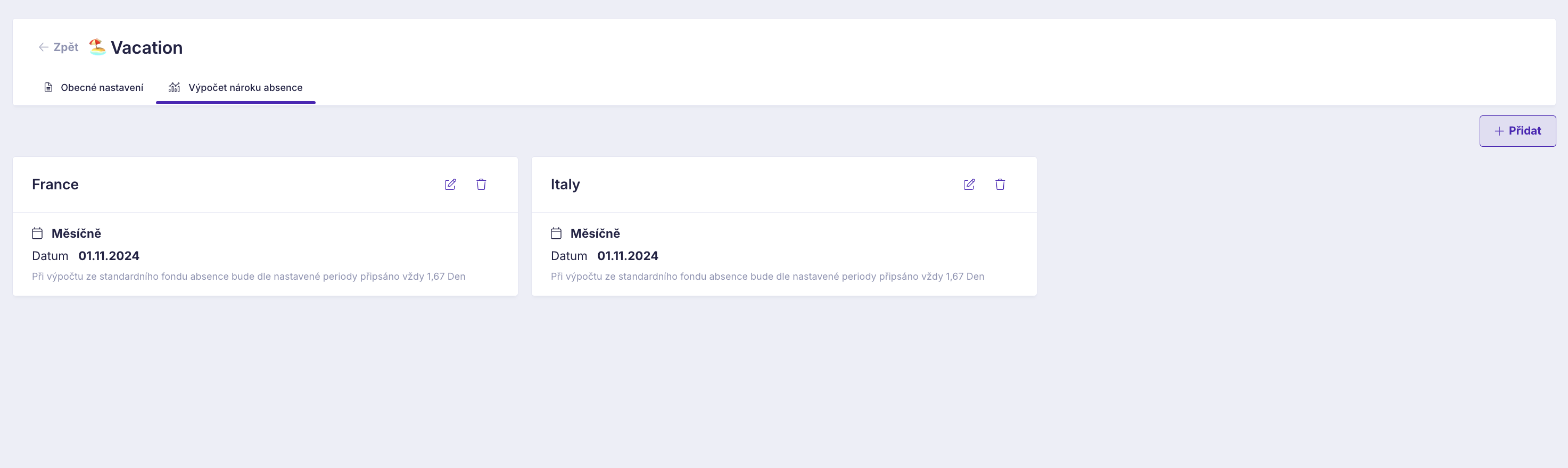
Task: Switch to Obecné nastavení tab
Action: 102,88
